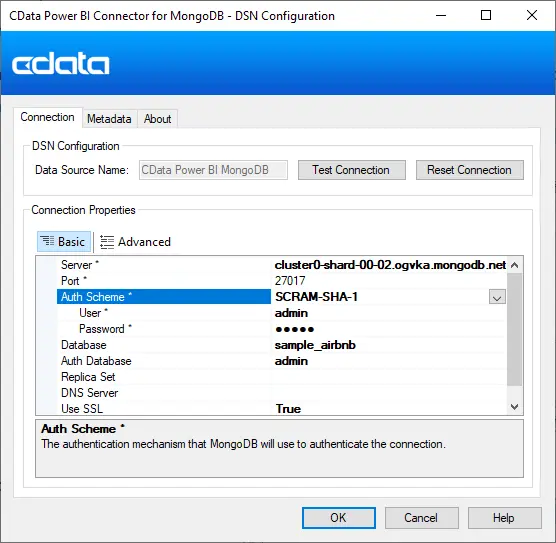The height and width of the screenshot is (543, 556).
Task: Open Help for the DSN dialog
Action: point(504,518)
